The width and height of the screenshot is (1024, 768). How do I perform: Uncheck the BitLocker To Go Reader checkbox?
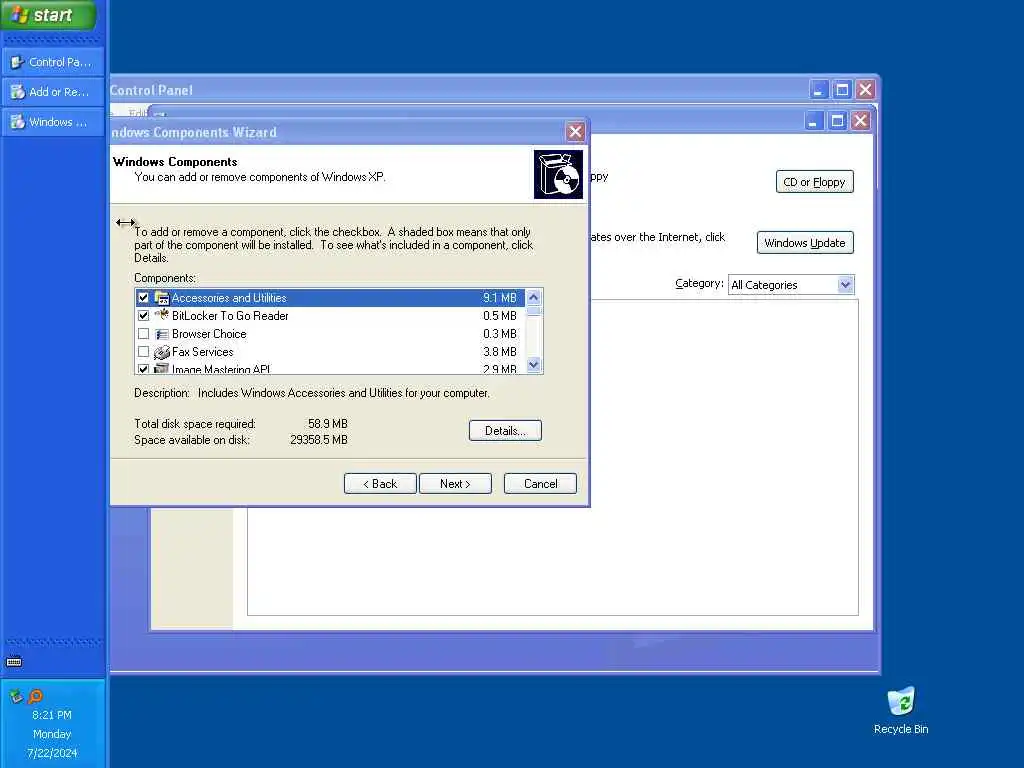144,315
